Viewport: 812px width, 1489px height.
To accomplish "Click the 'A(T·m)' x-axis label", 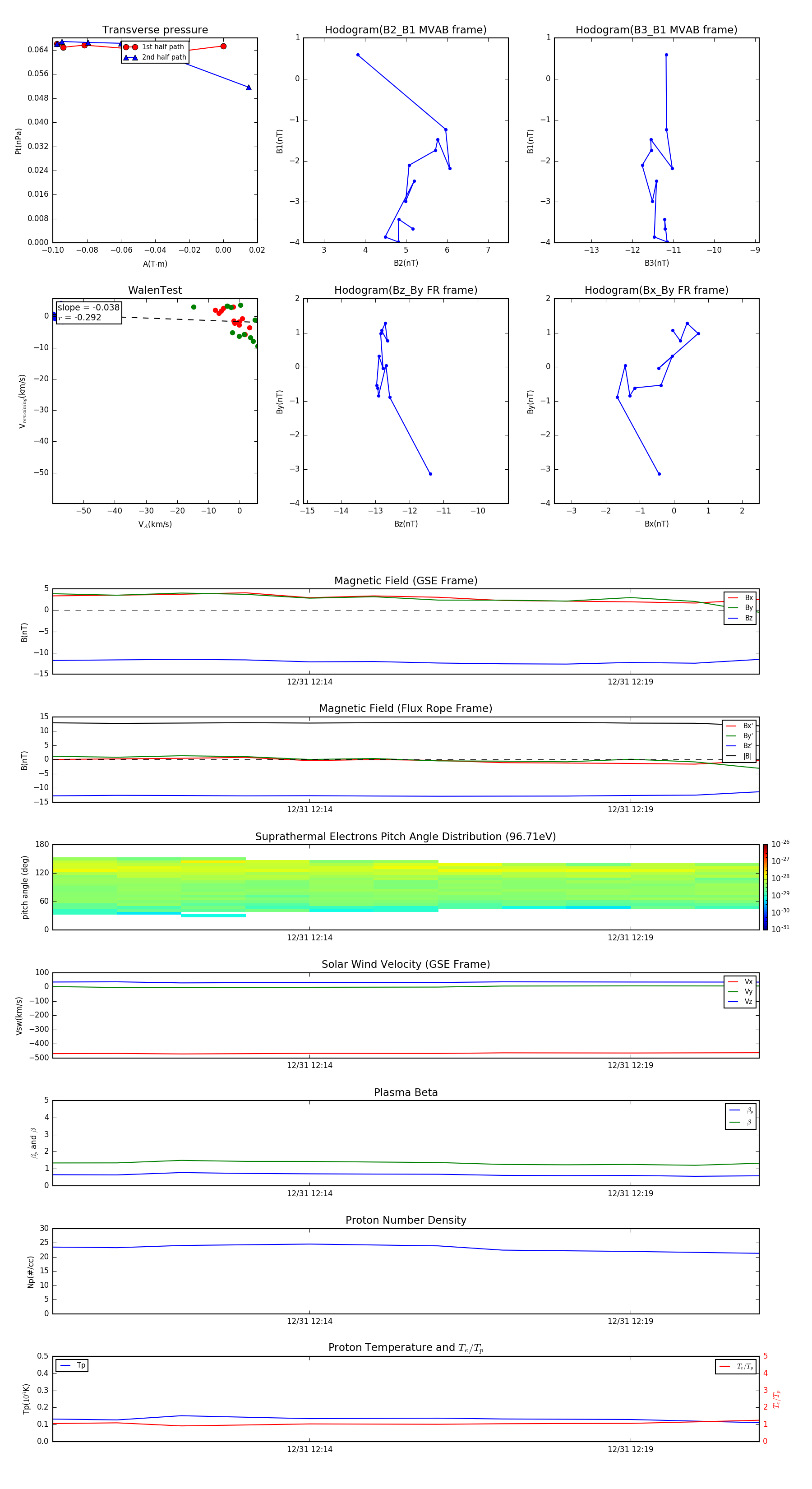I will point(155,264).
